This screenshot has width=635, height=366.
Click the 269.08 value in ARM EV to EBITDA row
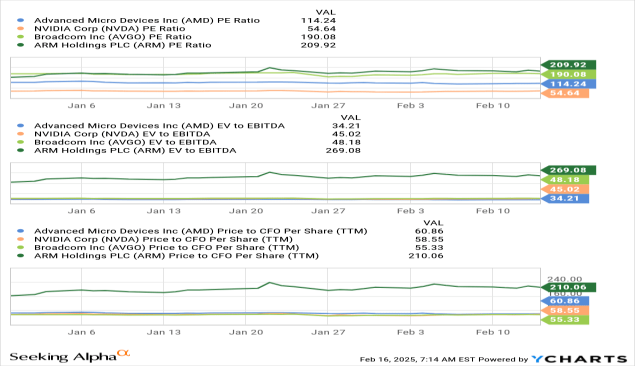click(343, 150)
